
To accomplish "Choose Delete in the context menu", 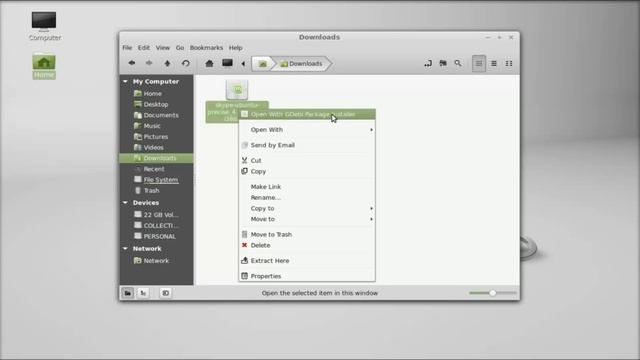I will 307,245.
